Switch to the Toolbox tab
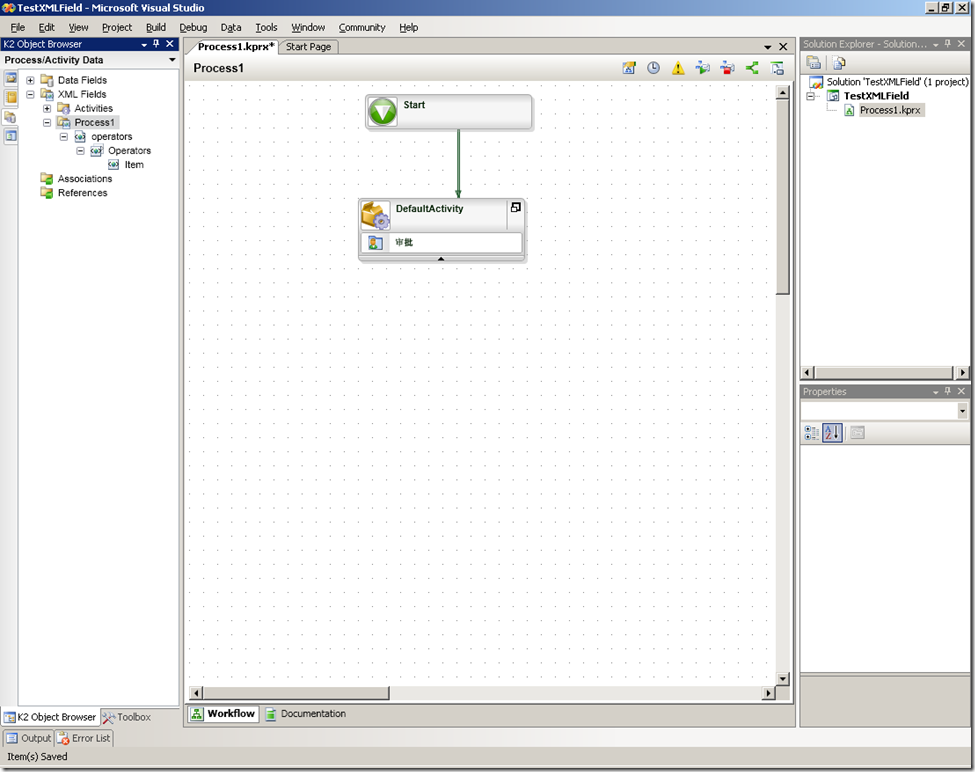This screenshot has height=772, width=975. 127,717
